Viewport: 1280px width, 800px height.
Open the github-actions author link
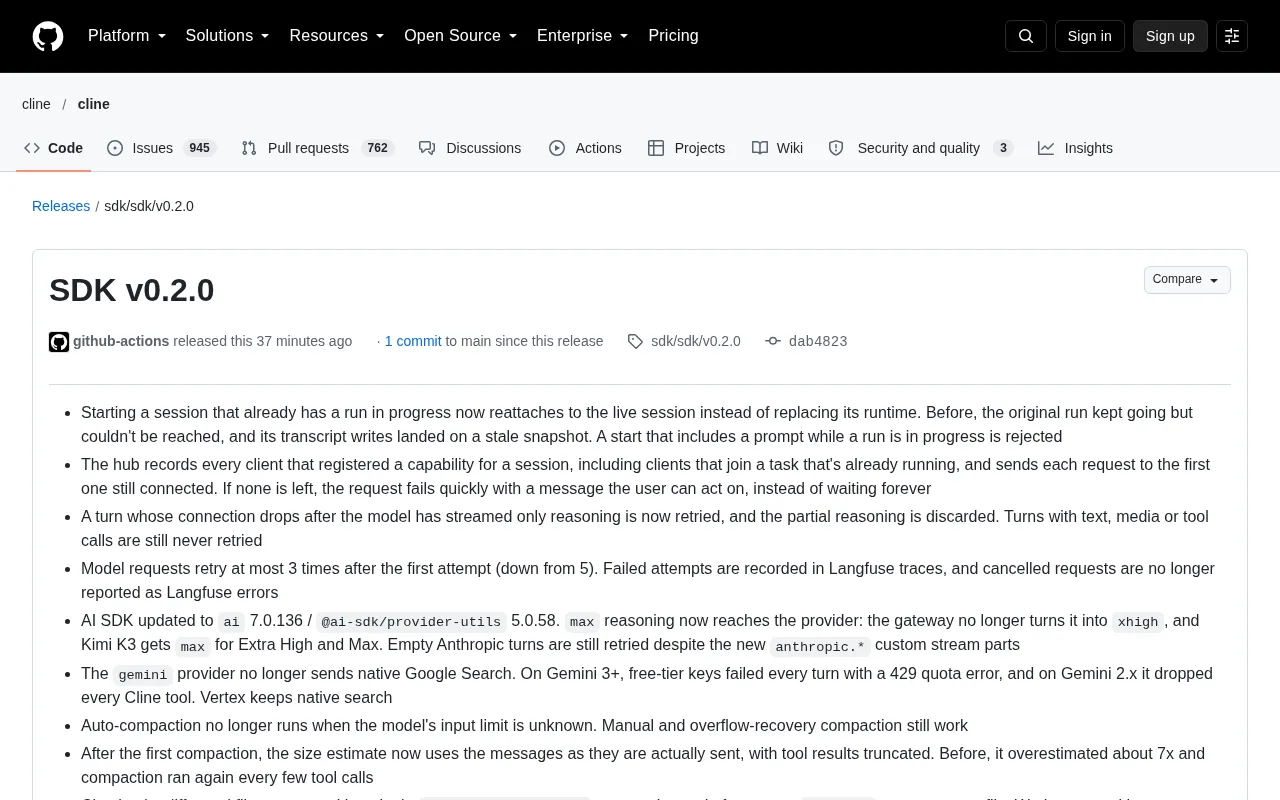pyautogui.click(x=121, y=341)
